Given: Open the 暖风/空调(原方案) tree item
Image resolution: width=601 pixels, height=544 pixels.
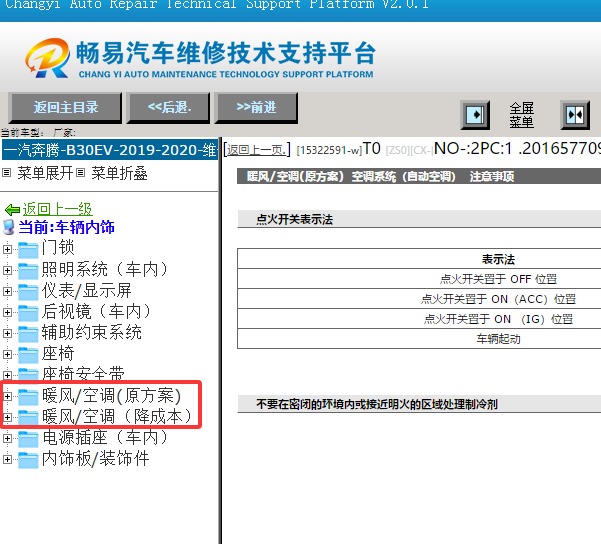Looking at the screenshot, I should pos(111,395).
